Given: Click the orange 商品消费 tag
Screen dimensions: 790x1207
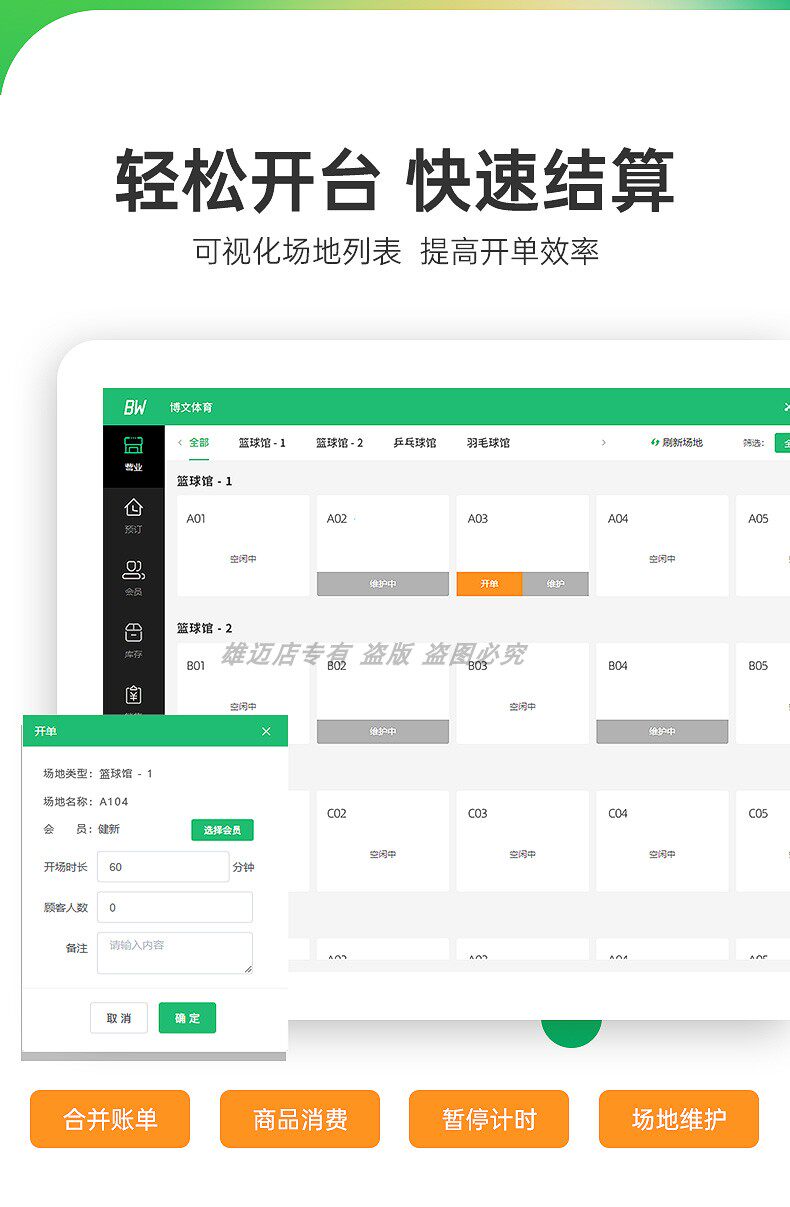Looking at the screenshot, I should (300, 1119).
